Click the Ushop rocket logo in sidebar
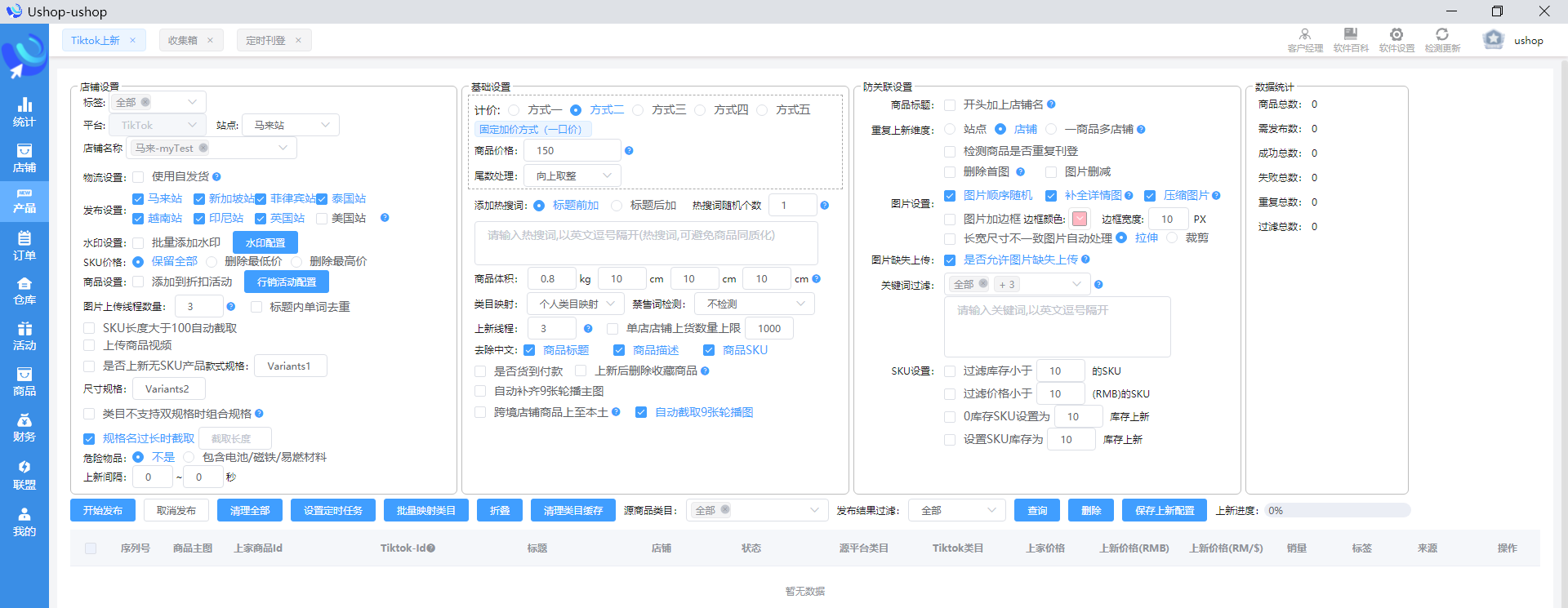This screenshot has width=1568, height=608. click(x=24, y=55)
